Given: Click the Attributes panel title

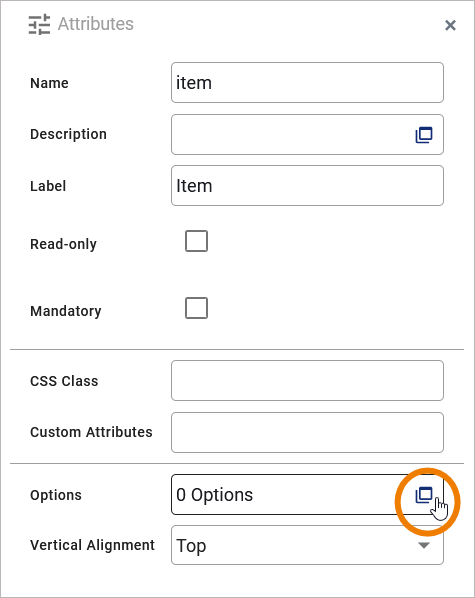Looking at the screenshot, I should (x=96, y=24).
